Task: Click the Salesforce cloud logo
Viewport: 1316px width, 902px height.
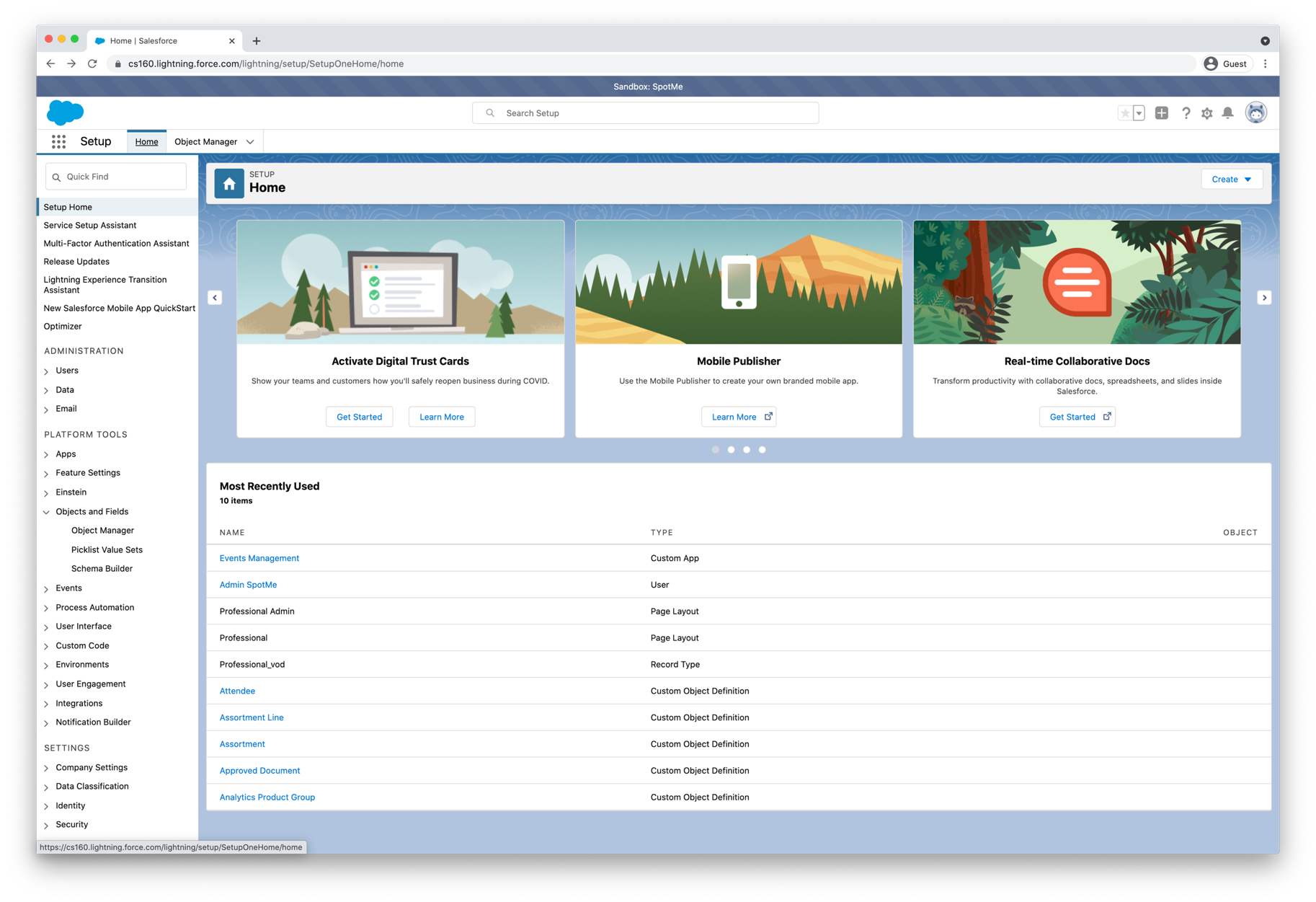Action: coord(66,112)
